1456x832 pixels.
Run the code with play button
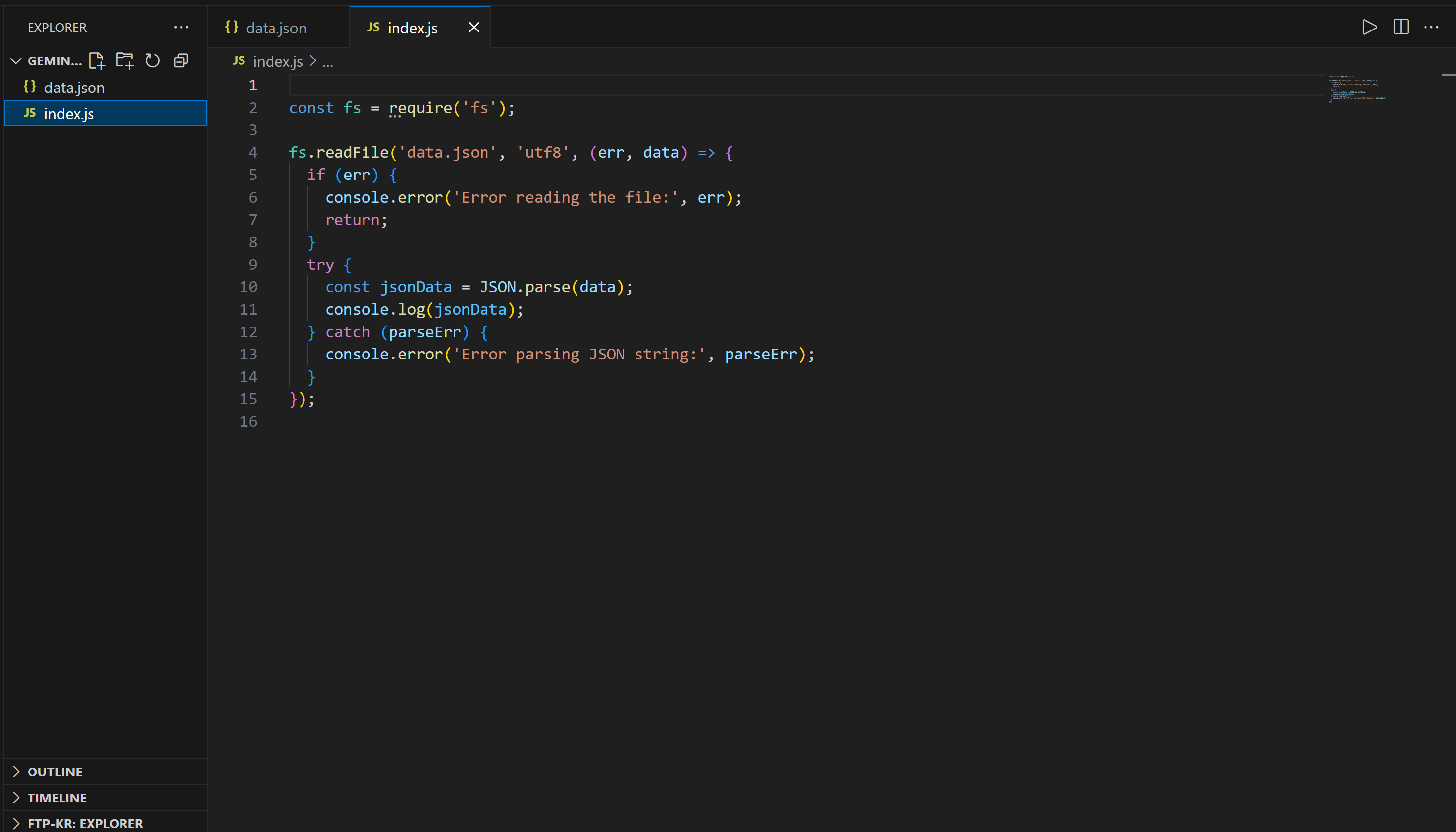(x=1369, y=27)
